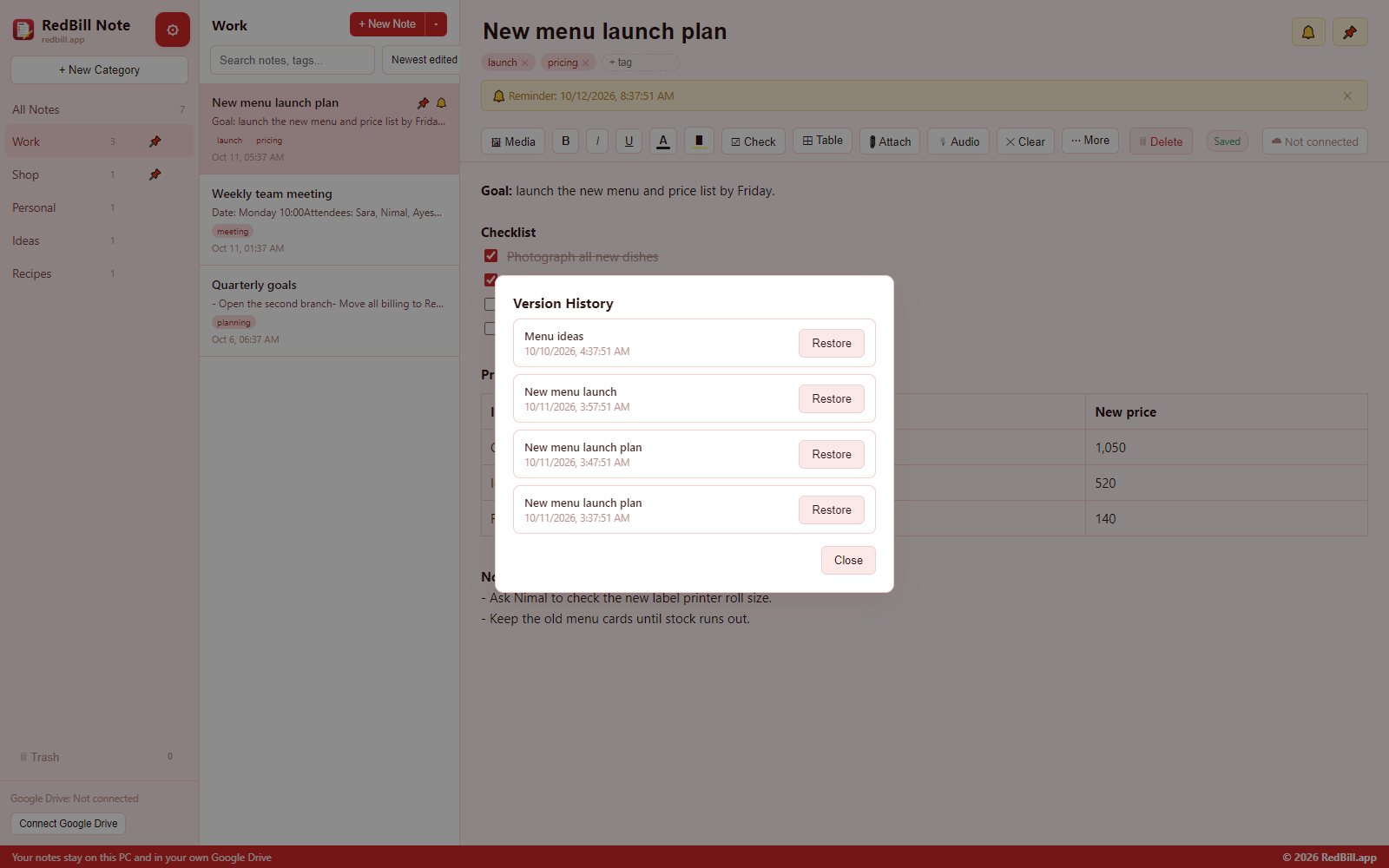Attach a file using Attach button
Viewport: 1389px width, 868px height.
[x=890, y=141]
